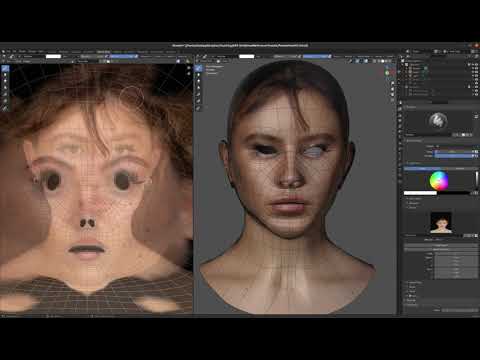Viewport: 480px width, 360px height.
Task: Expand brush list arrow beside brush preview
Action: point(476,116)
